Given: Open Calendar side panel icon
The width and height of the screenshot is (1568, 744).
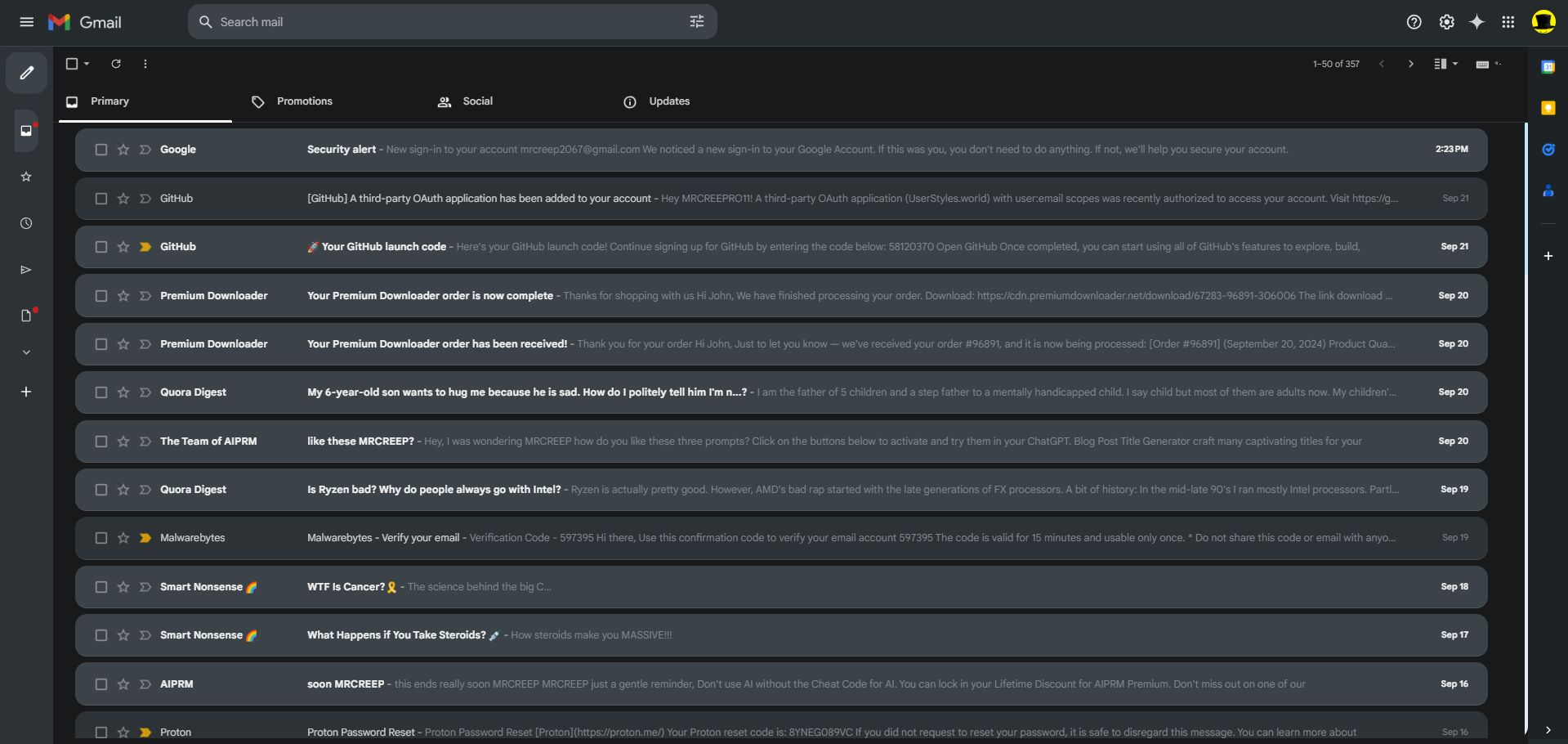Looking at the screenshot, I should (x=1548, y=67).
